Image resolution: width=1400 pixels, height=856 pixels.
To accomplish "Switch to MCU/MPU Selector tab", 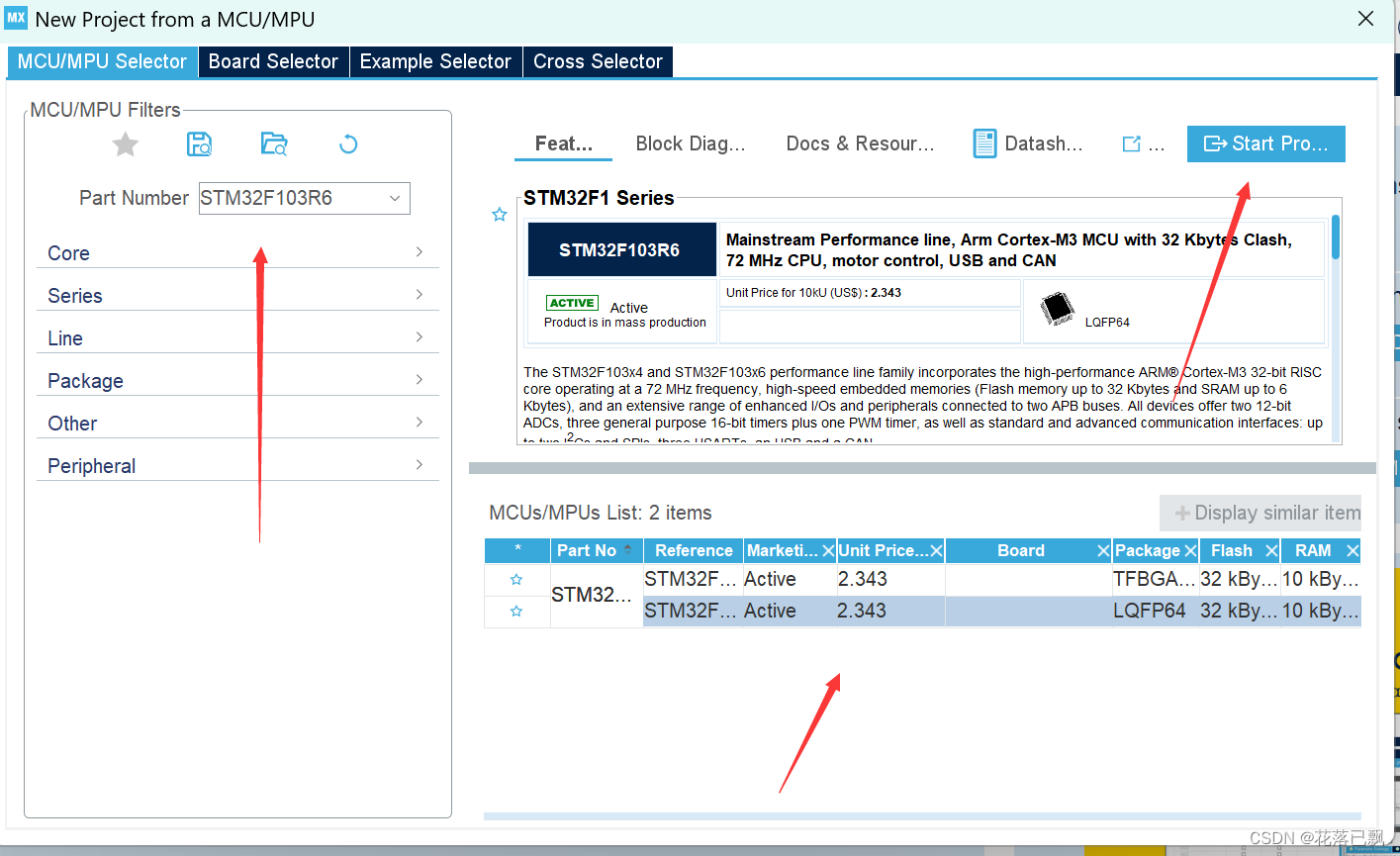I will (102, 61).
